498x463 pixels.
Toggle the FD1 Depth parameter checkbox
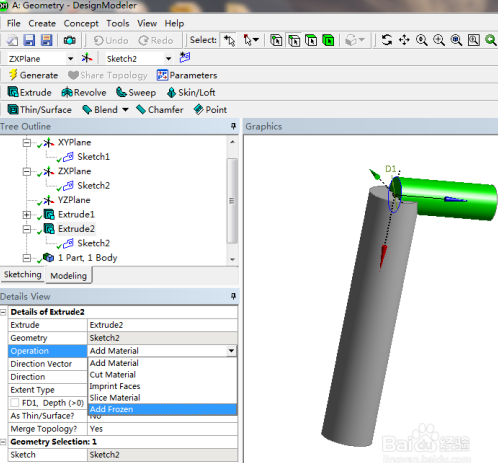coord(15,403)
